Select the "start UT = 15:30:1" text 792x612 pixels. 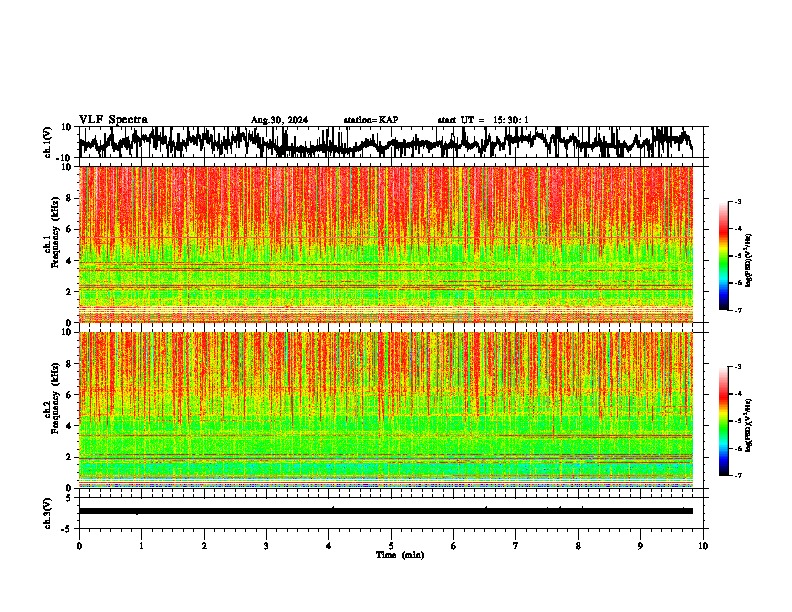[483, 120]
